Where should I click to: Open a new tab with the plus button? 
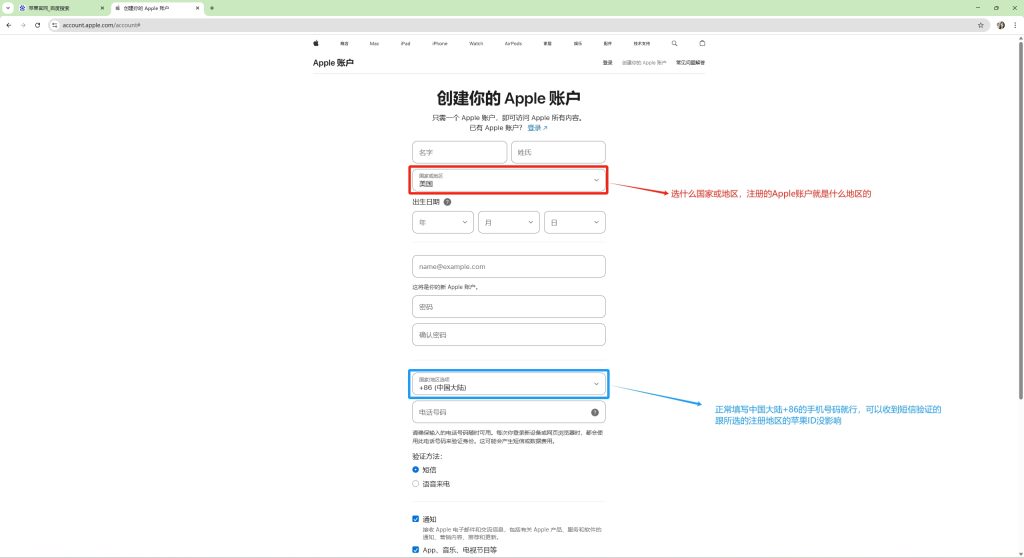212,8
